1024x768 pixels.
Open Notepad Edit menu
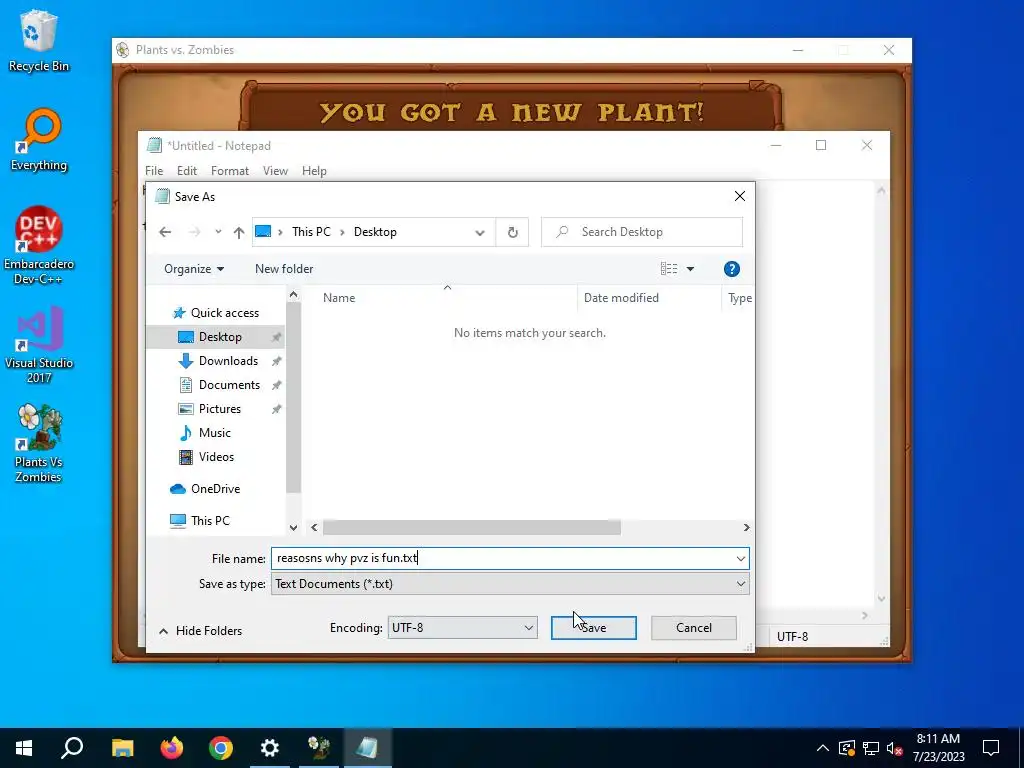click(x=187, y=171)
